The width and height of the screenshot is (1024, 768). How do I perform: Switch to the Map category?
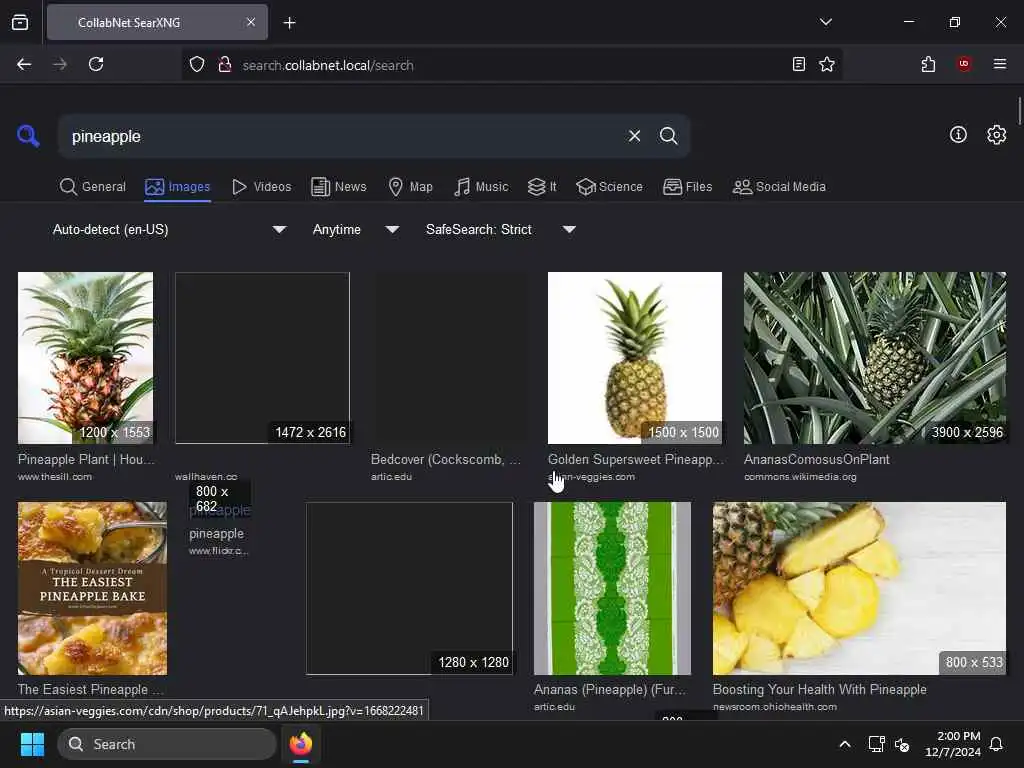(x=411, y=187)
